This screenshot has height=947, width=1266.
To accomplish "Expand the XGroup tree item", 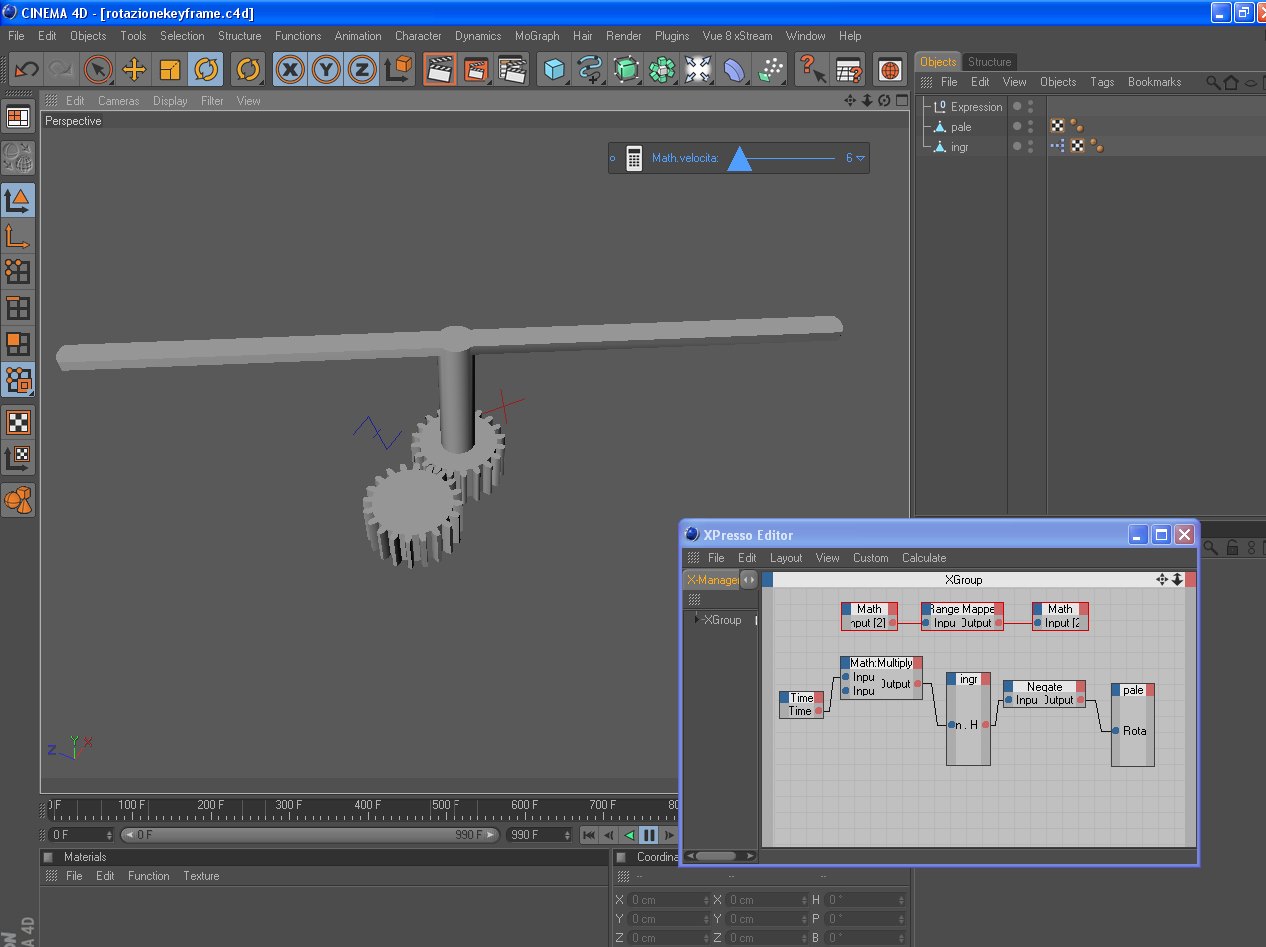I will tap(697, 620).
